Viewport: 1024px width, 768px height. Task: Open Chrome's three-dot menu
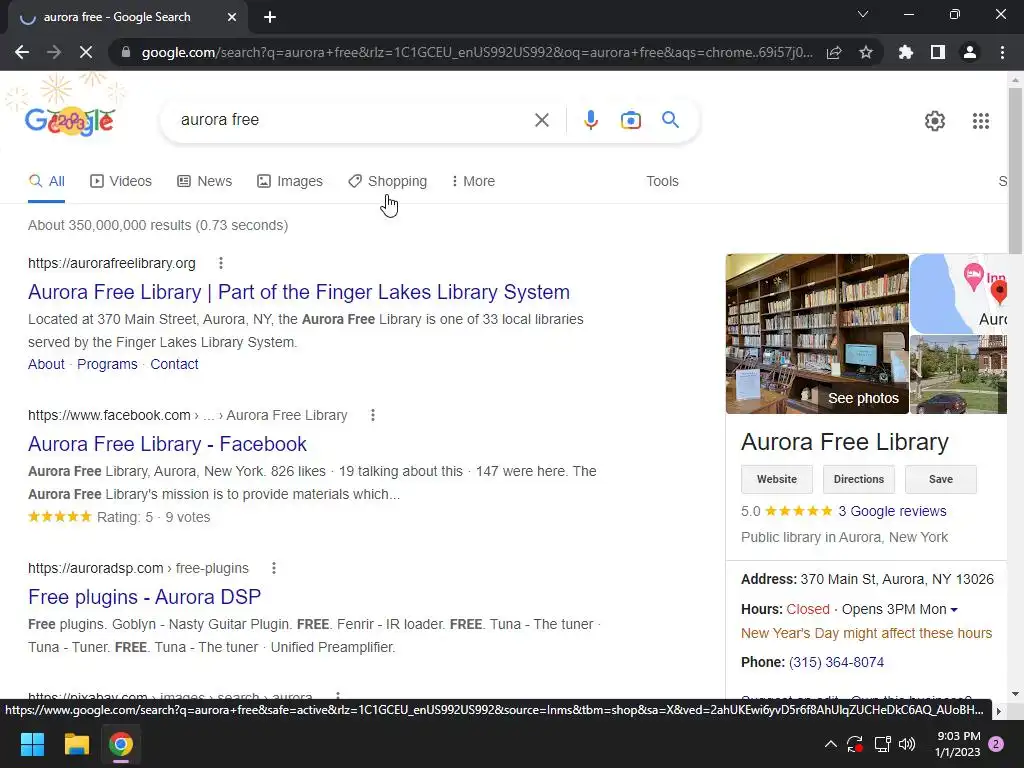point(1002,52)
